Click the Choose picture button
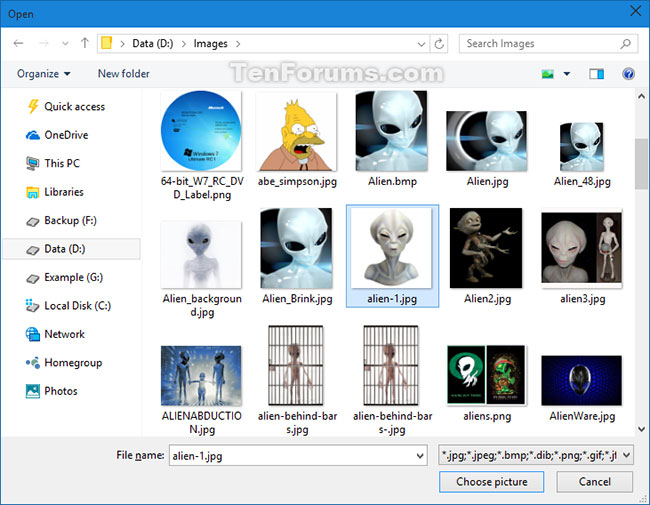This screenshot has height=505, width=650. [492, 482]
